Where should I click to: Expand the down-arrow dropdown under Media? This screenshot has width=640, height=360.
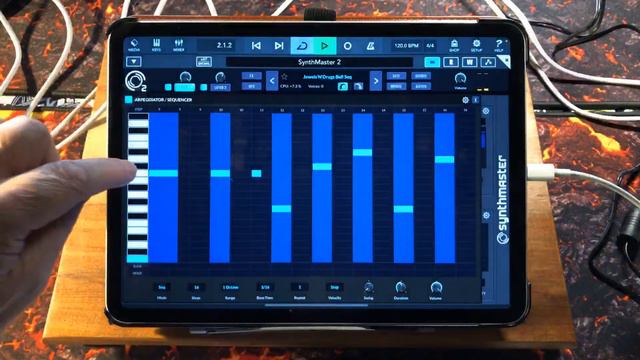pyautogui.click(x=134, y=62)
